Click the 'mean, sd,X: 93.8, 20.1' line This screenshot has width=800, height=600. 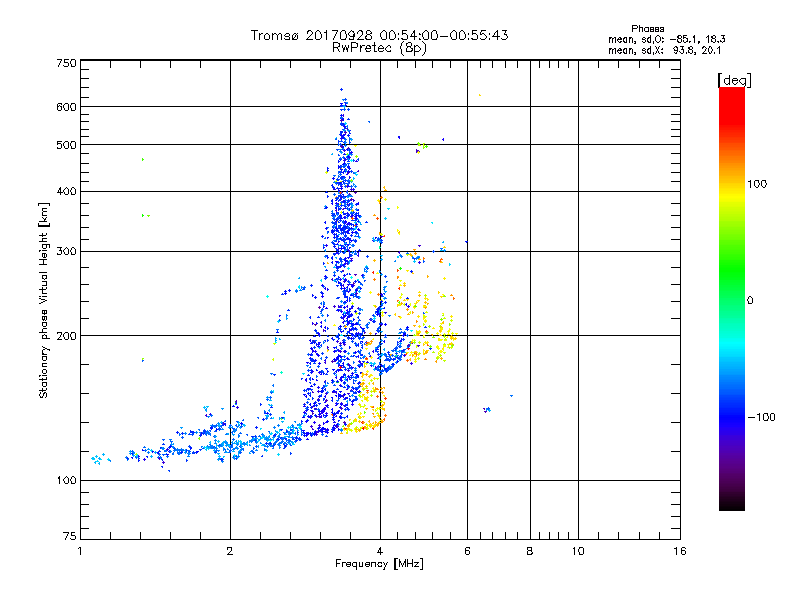tap(664, 50)
